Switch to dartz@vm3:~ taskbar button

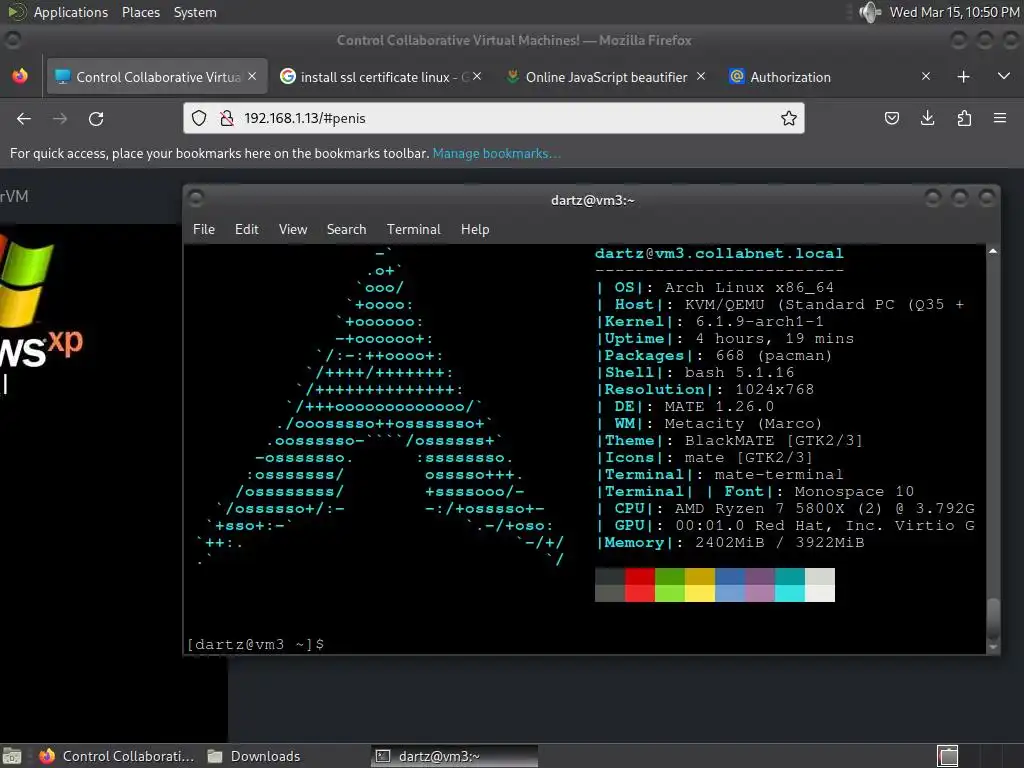[455, 756]
